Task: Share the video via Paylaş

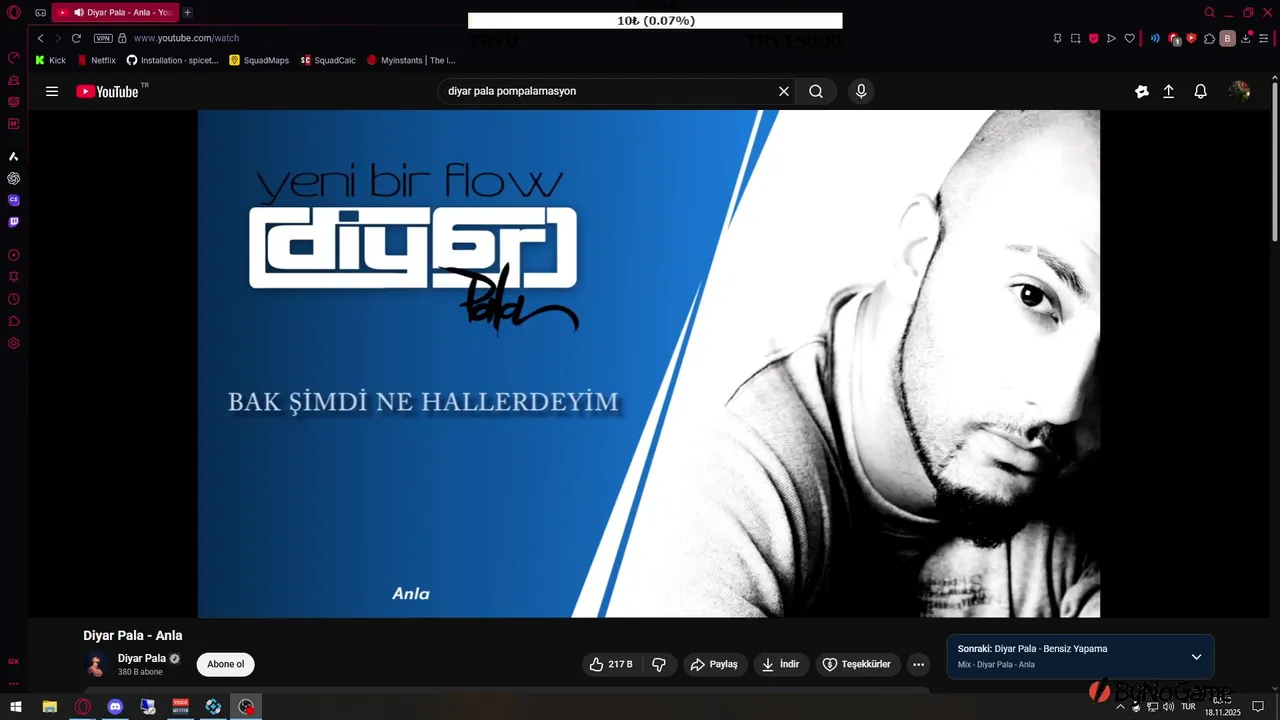Action: 714,664
